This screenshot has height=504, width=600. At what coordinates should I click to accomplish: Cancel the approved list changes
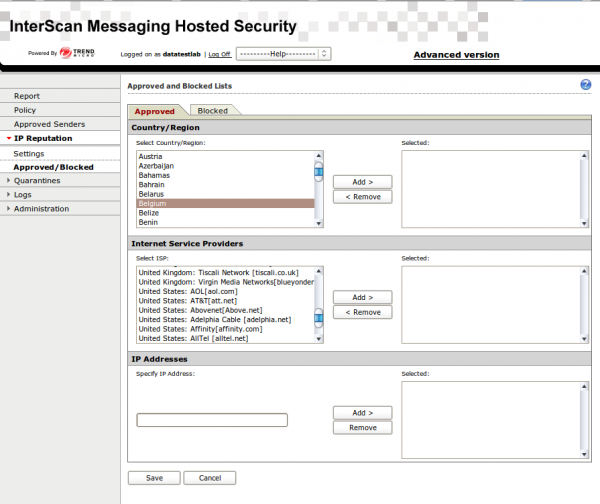point(210,478)
